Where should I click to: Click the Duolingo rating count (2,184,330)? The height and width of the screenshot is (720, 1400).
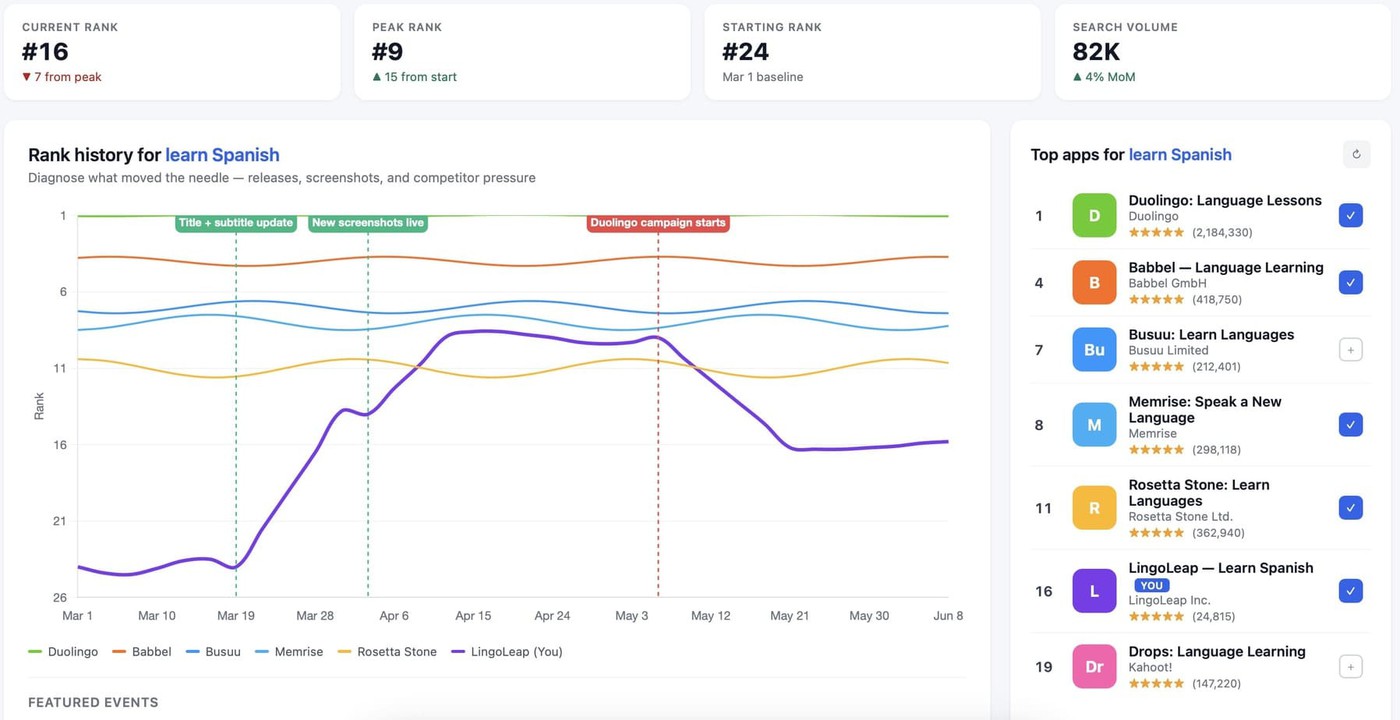[x=1222, y=232]
